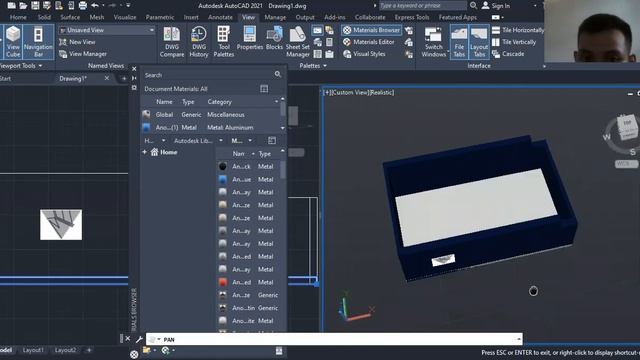Toggle library panel view options icon
640x360 pixels.
tap(272, 141)
